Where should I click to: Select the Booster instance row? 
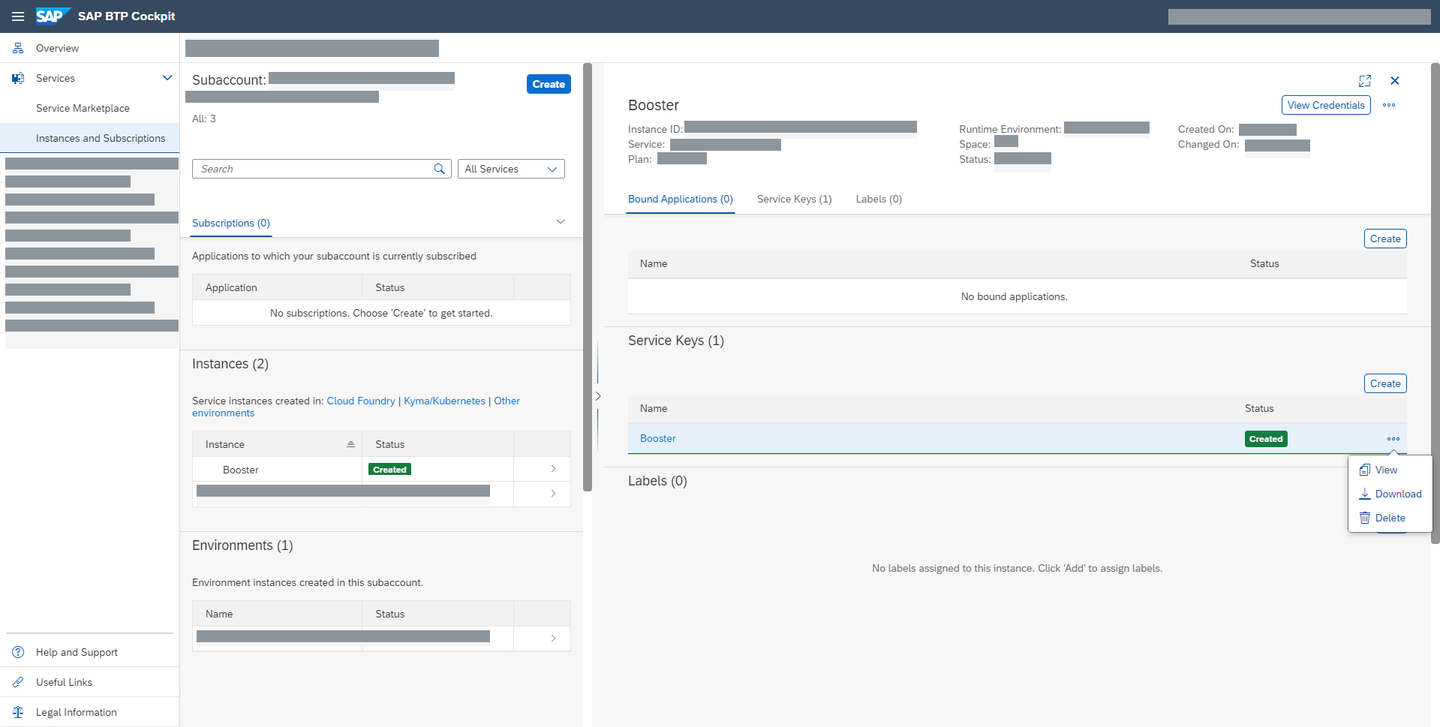(381, 469)
